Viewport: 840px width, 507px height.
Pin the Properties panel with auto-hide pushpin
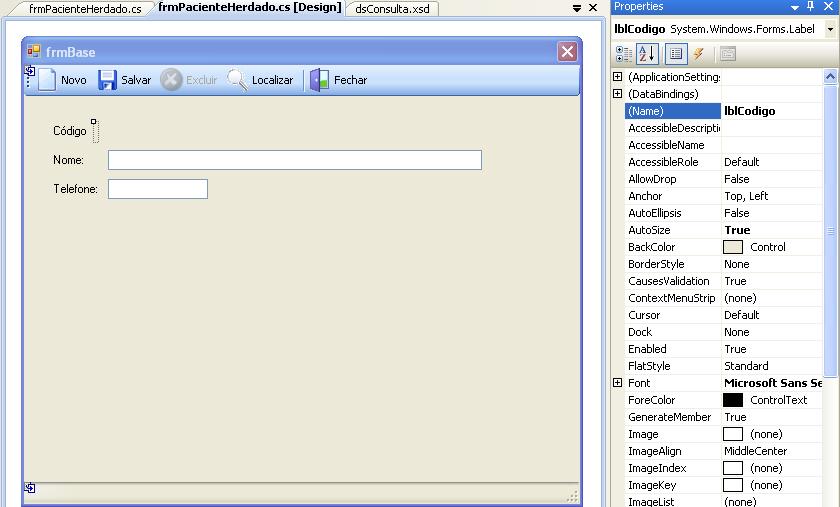pos(810,7)
